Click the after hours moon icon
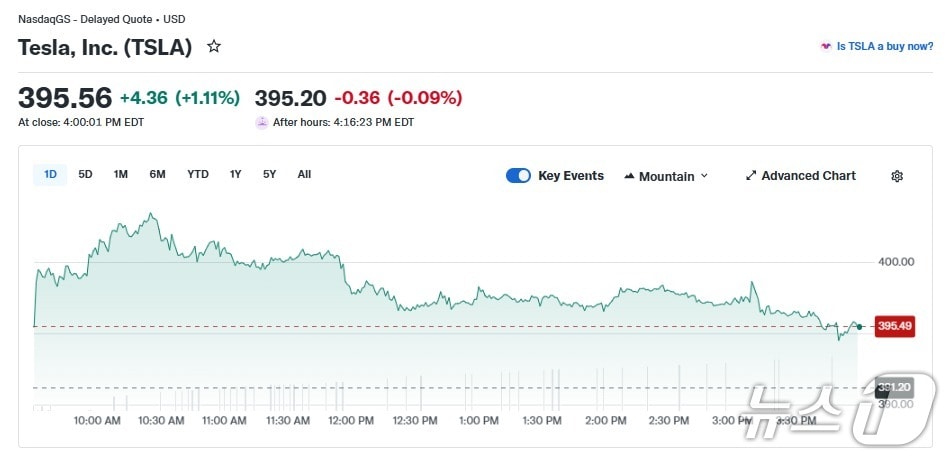 (x=262, y=123)
